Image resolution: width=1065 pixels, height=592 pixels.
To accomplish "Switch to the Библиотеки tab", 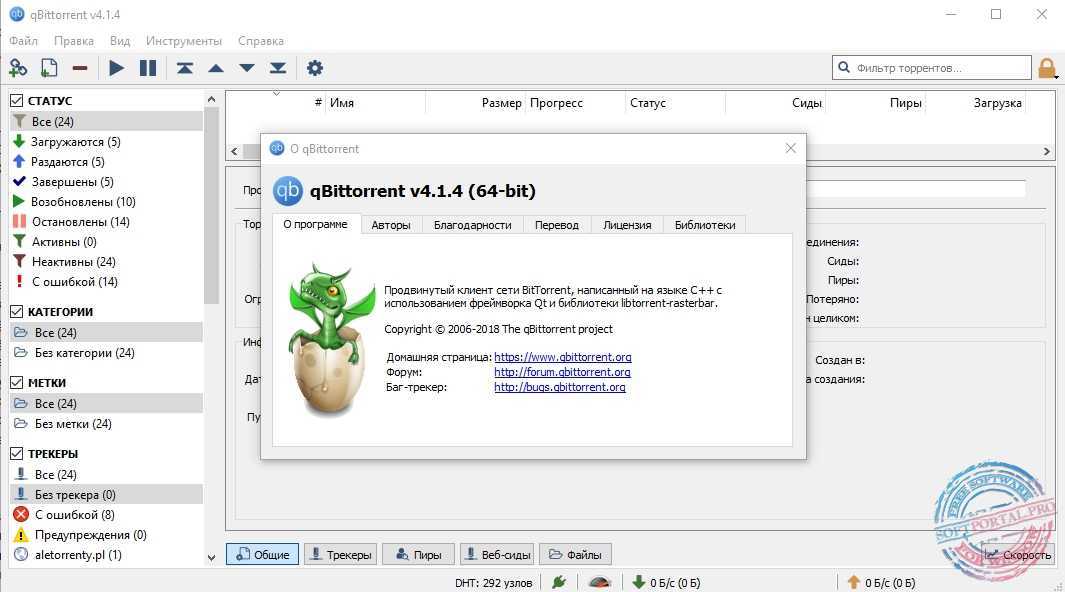I will point(704,225).
